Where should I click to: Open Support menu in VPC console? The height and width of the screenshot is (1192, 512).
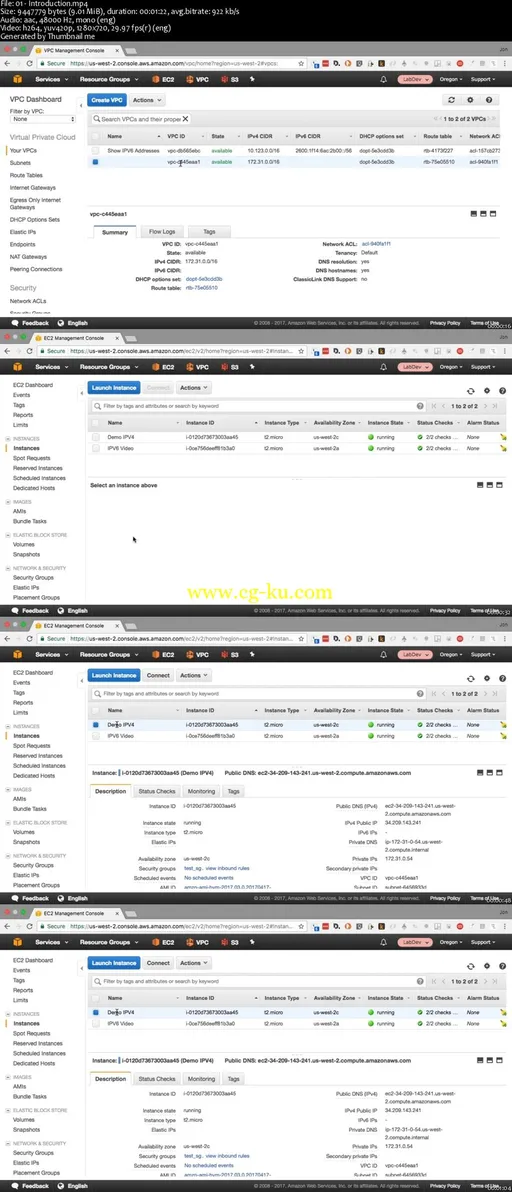pyautogui.click(x=482, y=79)
